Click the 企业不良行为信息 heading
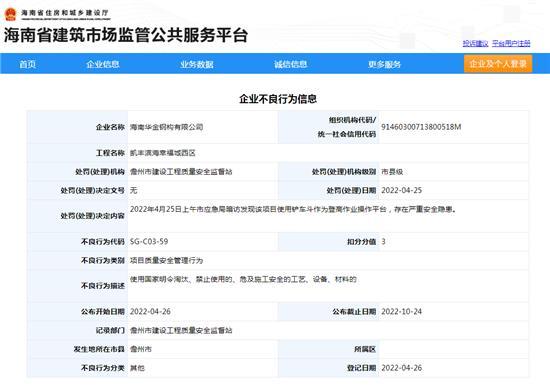The image size is (550, 391). click(278, 99)
